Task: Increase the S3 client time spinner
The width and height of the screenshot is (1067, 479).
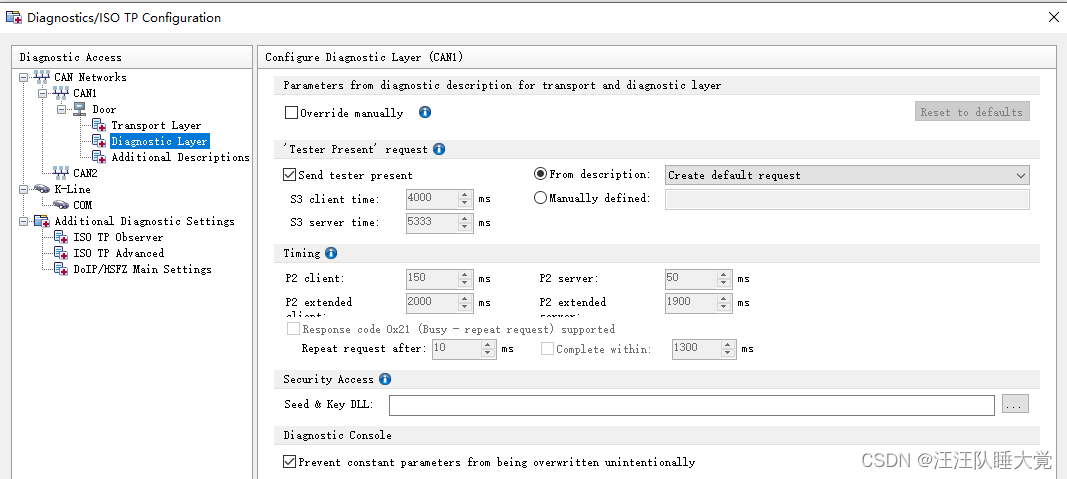Action: click(x=464, y=194)
